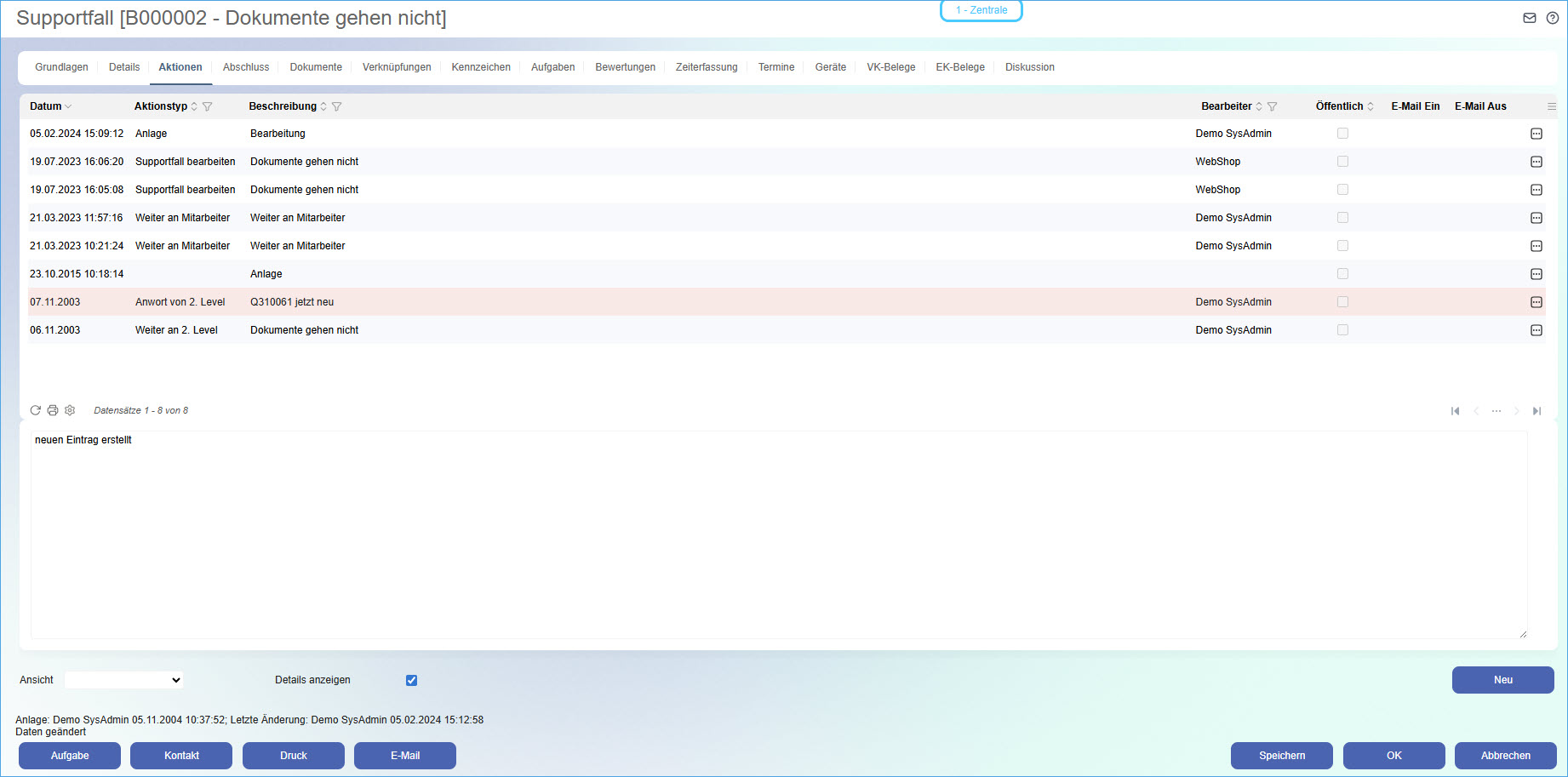
Task: Toggle Öffentlich checkbox for 21.03.2023 10:21:24 row
Action: coord(1343,246)
